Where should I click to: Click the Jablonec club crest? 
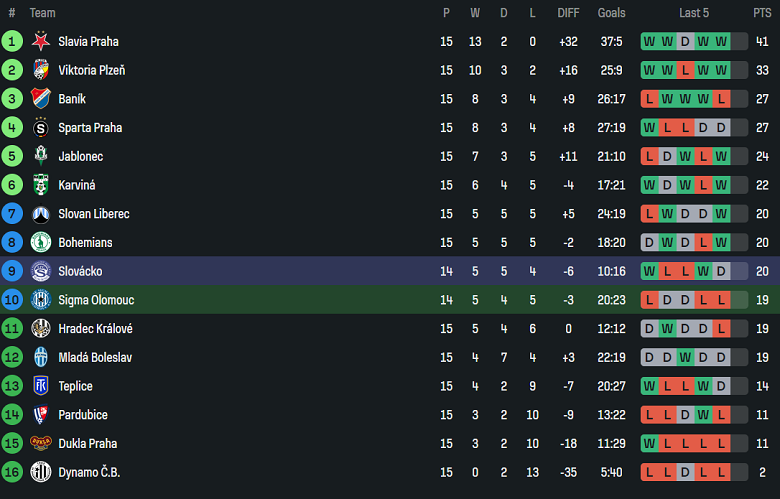(41, 156)
